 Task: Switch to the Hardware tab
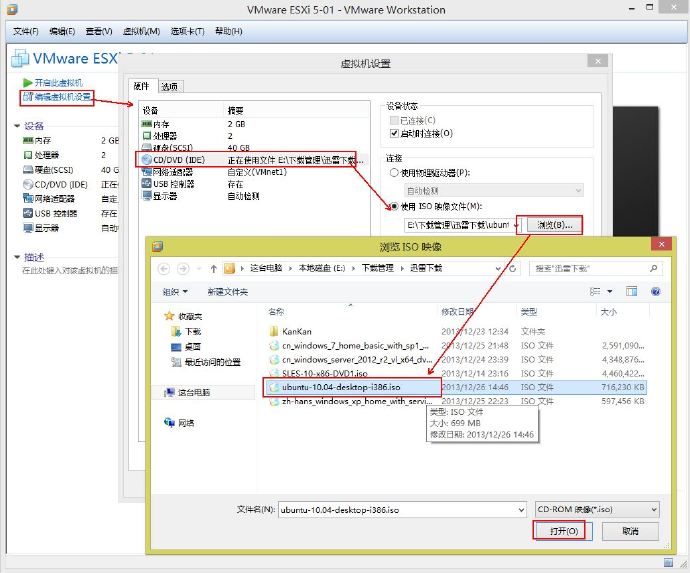(142, 86)
